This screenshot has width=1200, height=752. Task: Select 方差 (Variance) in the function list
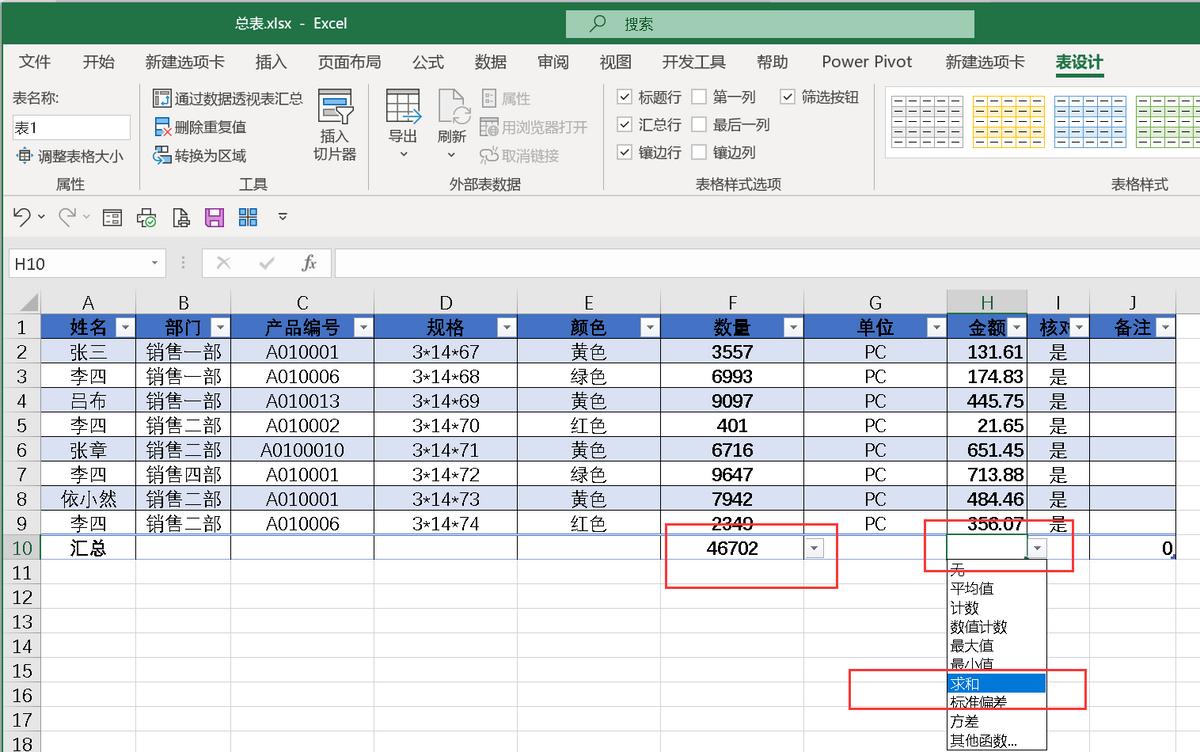996,721
